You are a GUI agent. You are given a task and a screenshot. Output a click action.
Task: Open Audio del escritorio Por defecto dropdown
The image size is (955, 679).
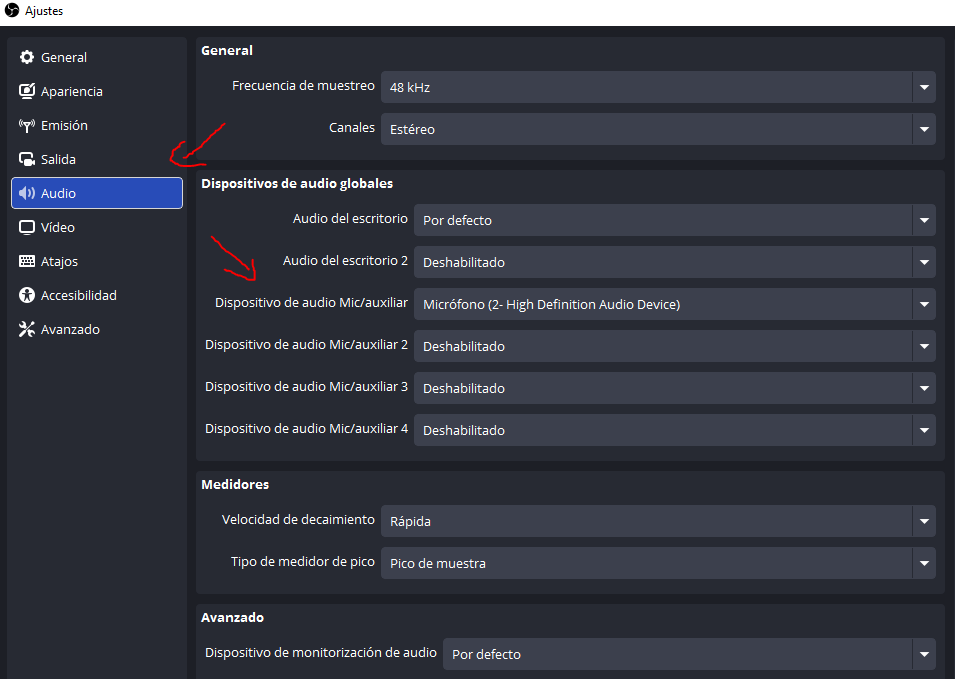click(675, 220)
